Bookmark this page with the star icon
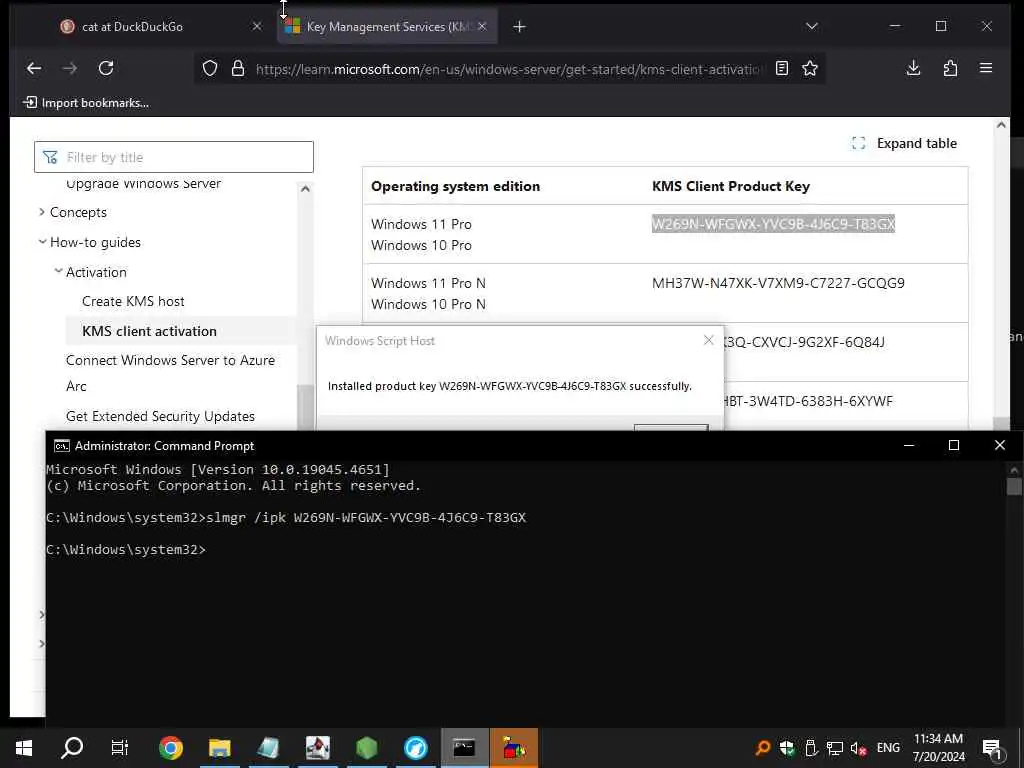This screenshot has height=768, width=1024. click(x=810, y=68)
